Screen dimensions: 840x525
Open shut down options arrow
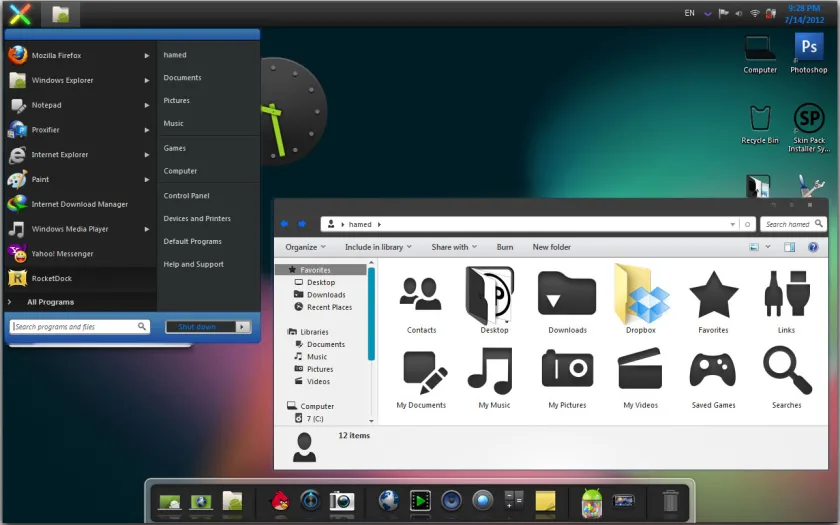[x=243, y=327]
